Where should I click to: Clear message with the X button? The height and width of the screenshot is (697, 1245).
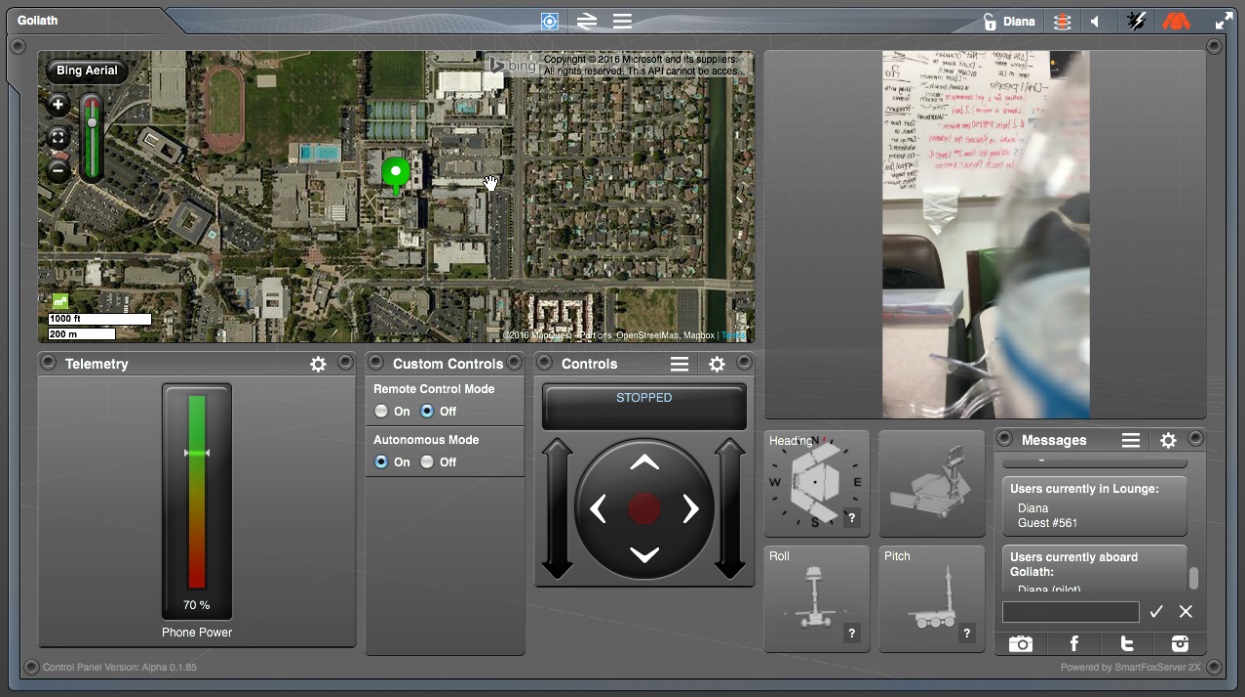[x=1186, y=611]
